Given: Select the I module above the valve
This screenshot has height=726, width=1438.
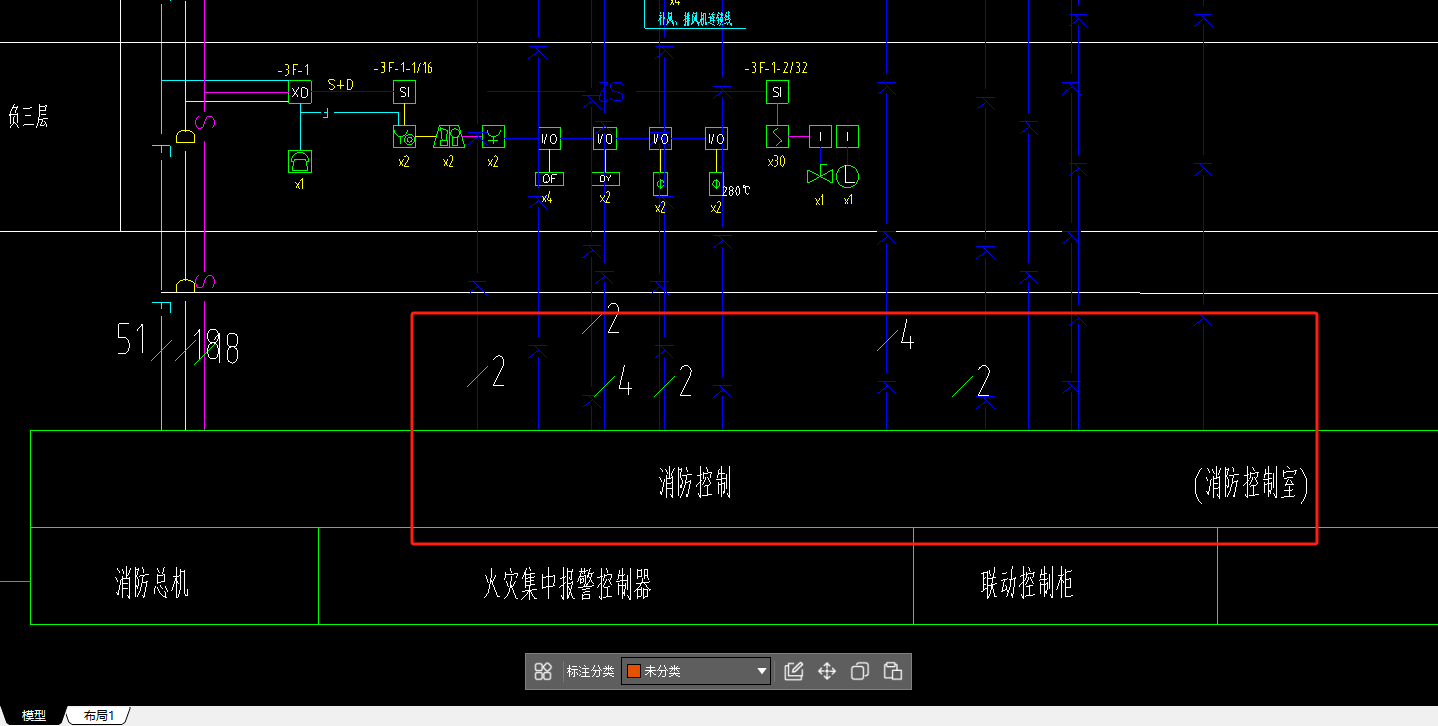Looking at the screenshot, I should coord(820,136).
